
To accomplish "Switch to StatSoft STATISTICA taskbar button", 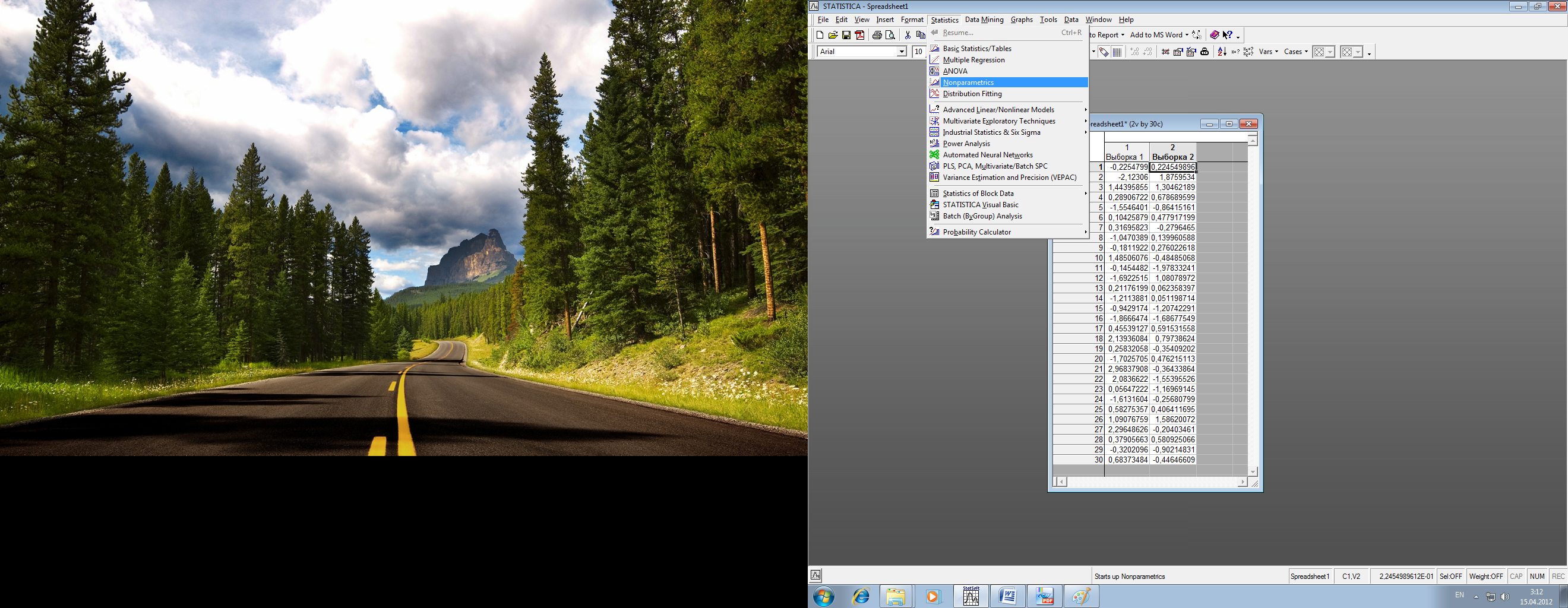I will [971, 597].
